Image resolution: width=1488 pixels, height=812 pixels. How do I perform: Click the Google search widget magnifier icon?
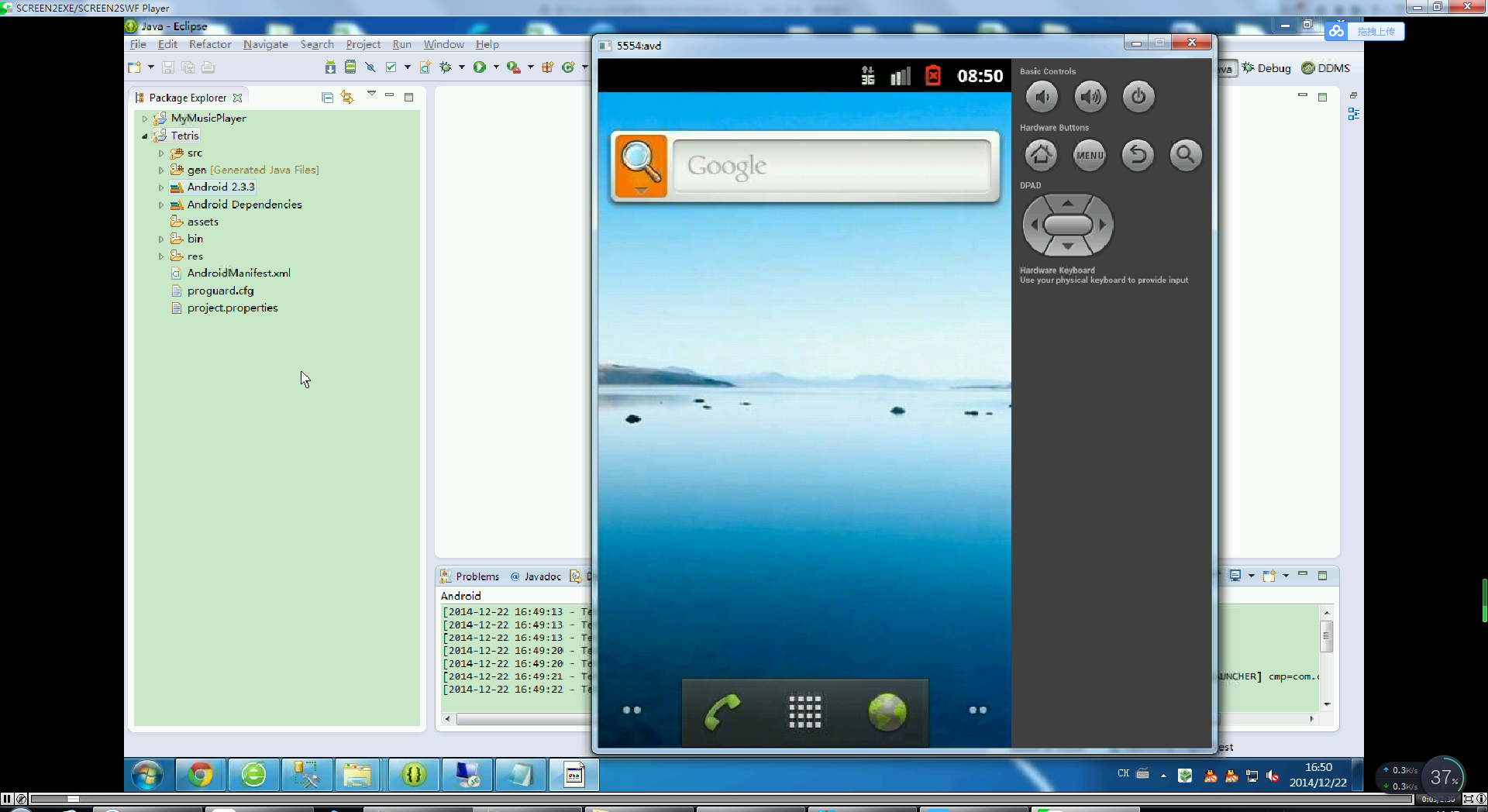point(640,166)
